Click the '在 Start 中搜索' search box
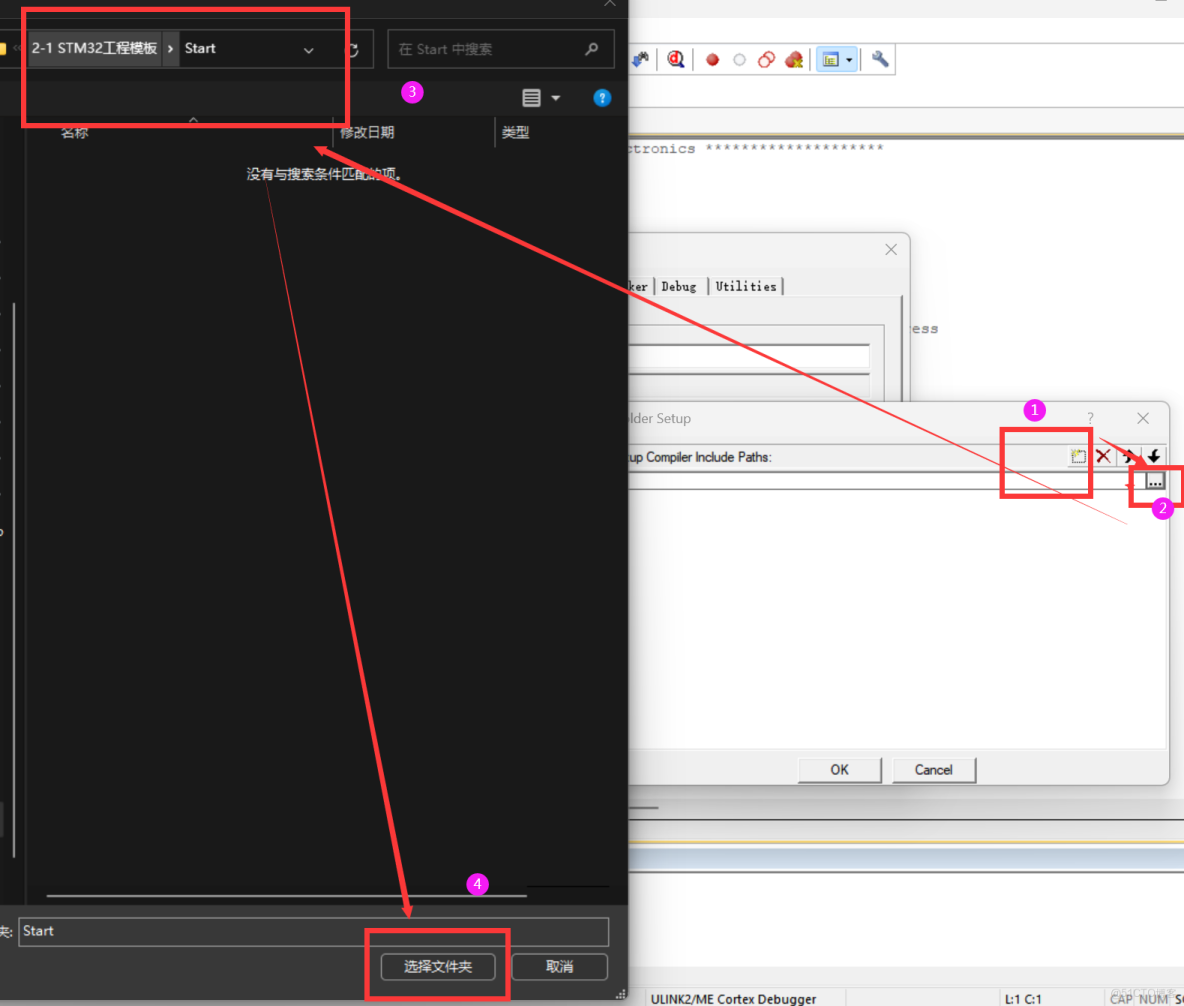Image resolution: width=1184 pixels, height=1006 pixels. (x=500, y=49)
